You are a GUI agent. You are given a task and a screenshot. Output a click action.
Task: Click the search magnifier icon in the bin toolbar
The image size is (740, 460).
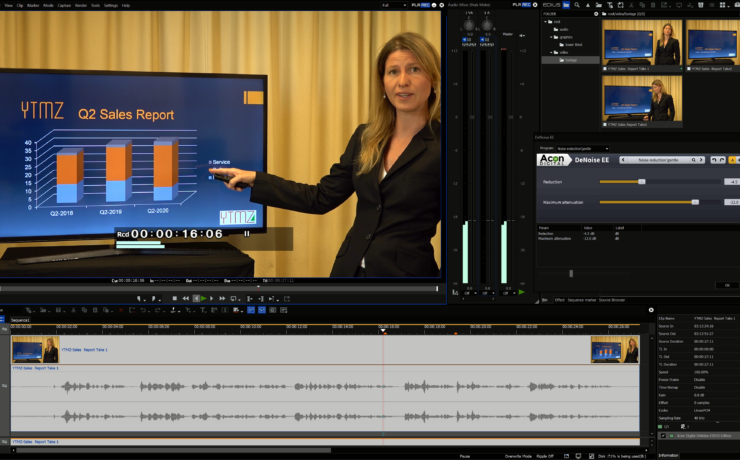577,5
